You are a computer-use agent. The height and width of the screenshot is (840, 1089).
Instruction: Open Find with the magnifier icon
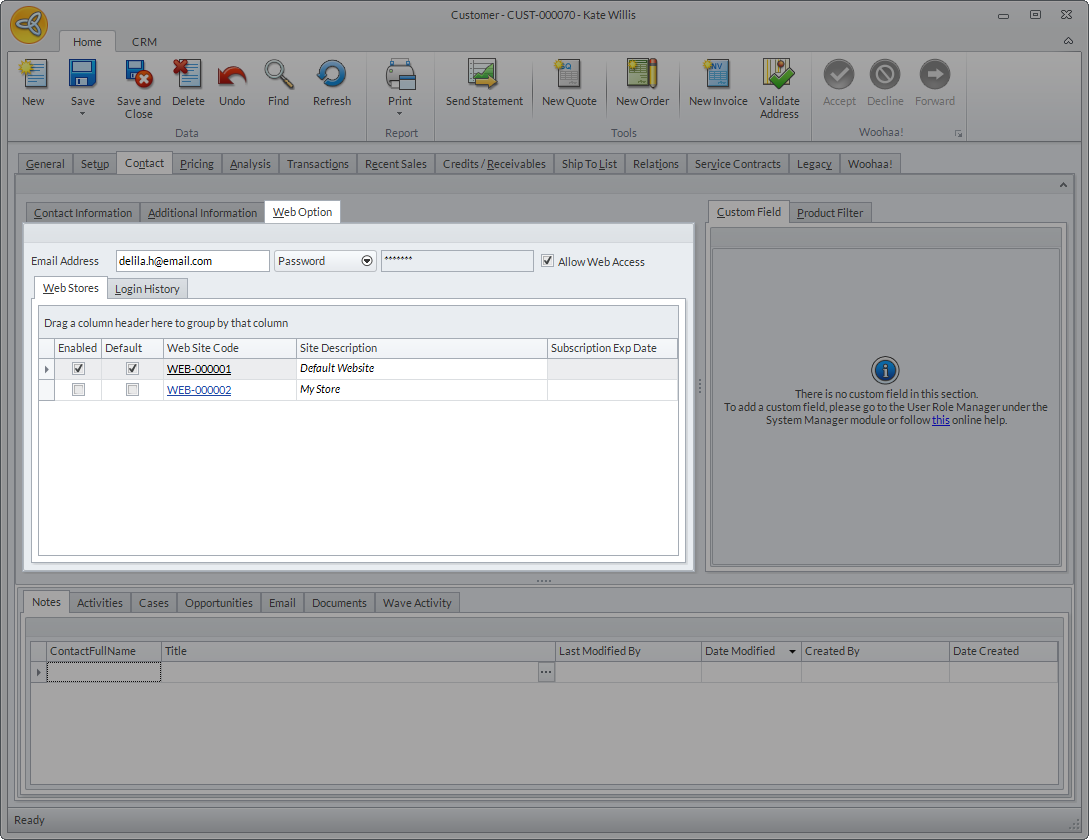(x=279, y=76)
